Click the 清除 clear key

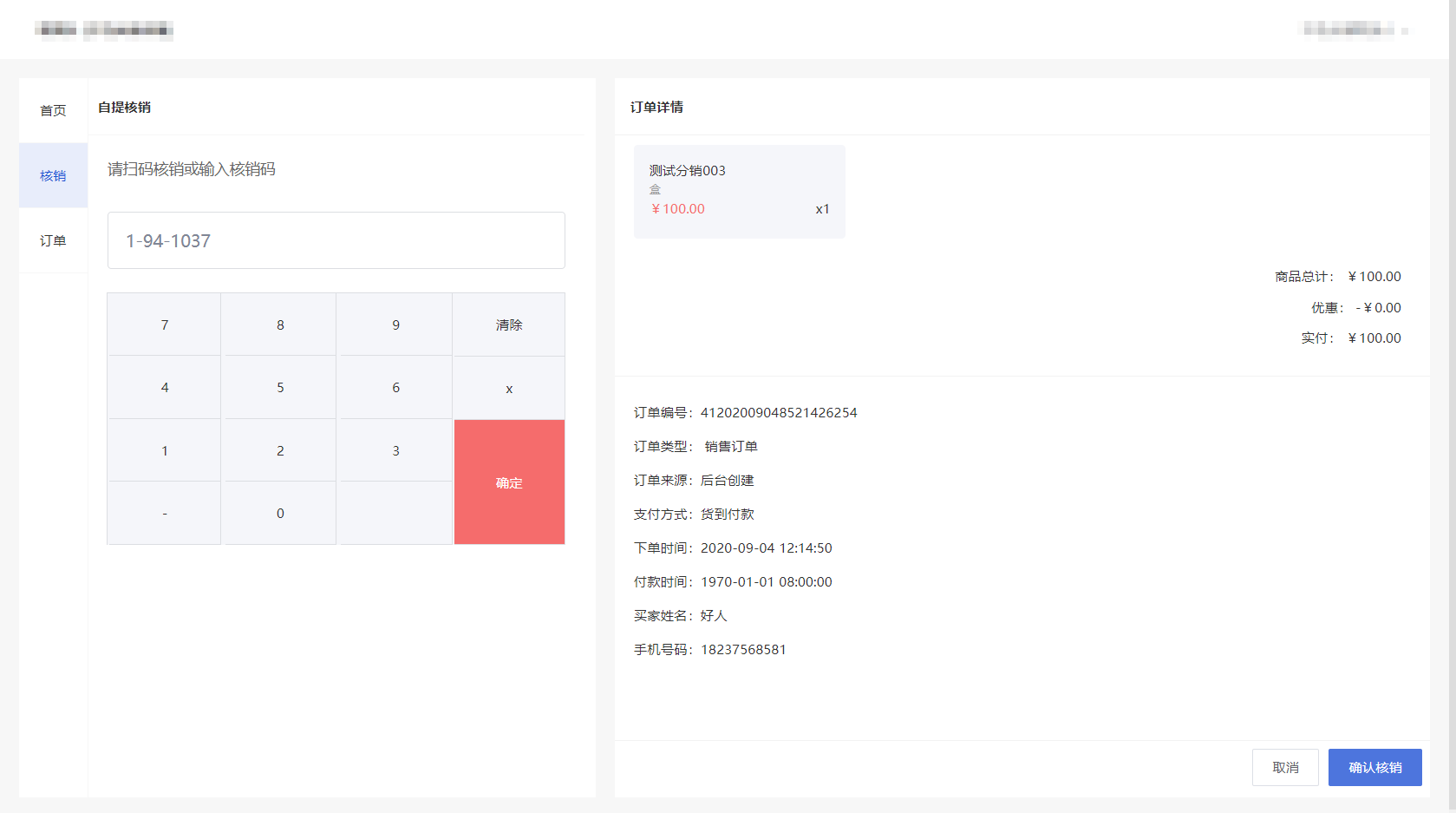[509, 325]
